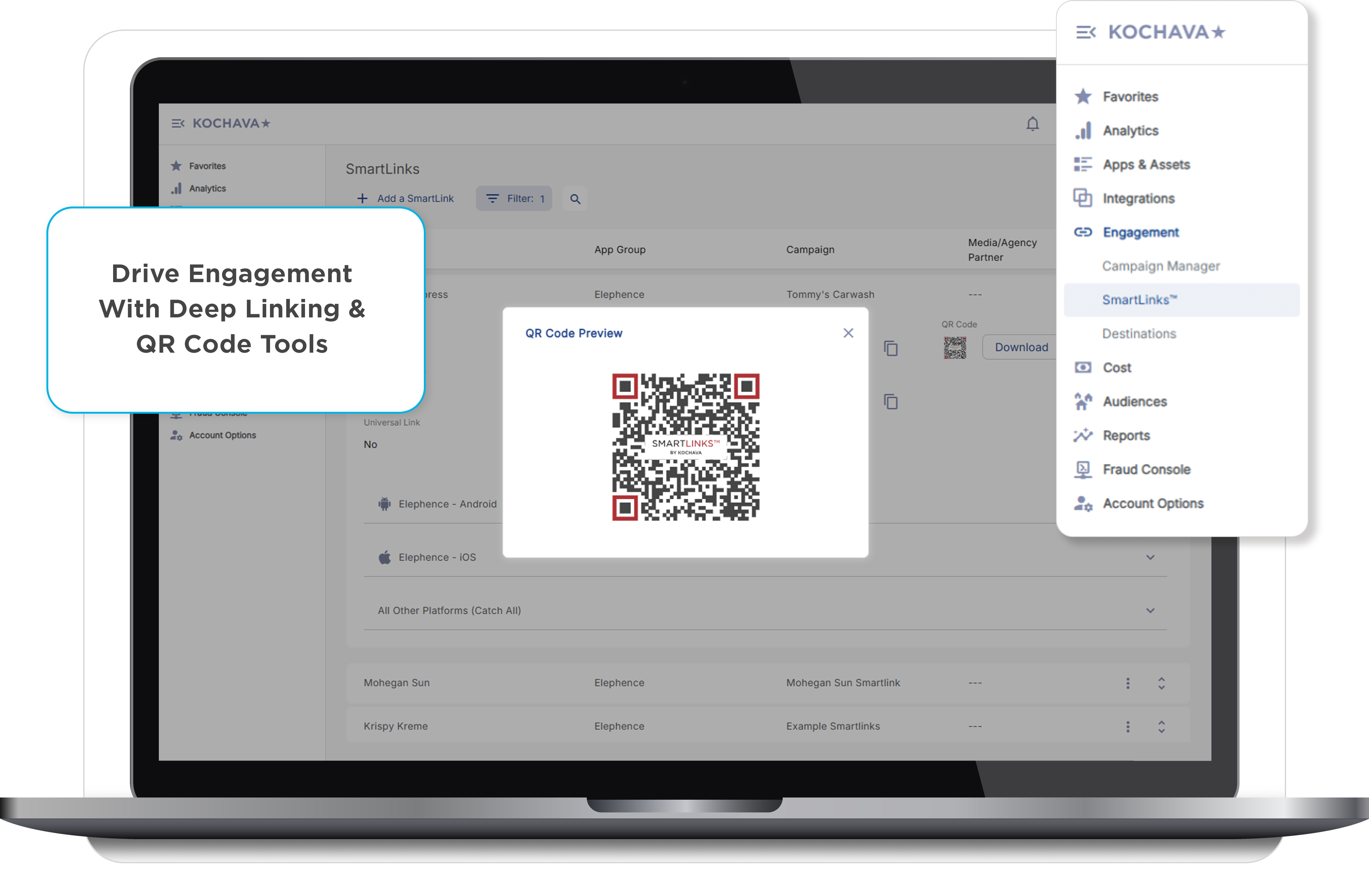The width and height of the screenshot is (1369, 896).
Task: Click Download QR code button
Action: (1021, 347)
